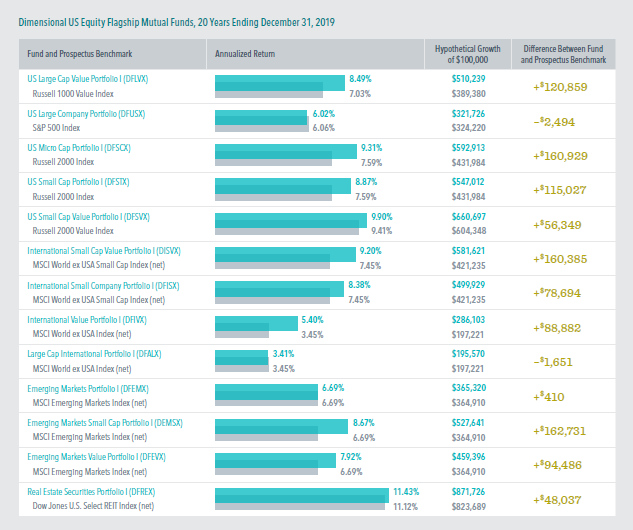Click the $389,380 benchmark growth value
This screenshot has height=530, width=633.
tap(469, 94)
